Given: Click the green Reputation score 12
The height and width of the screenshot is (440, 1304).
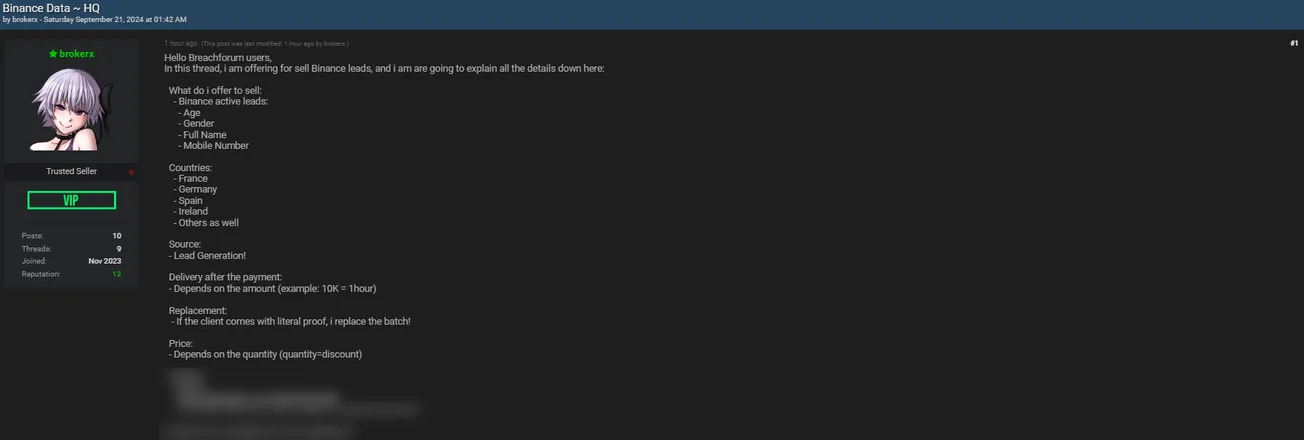Looking at the screenshot, I should [x=117, y=274].
